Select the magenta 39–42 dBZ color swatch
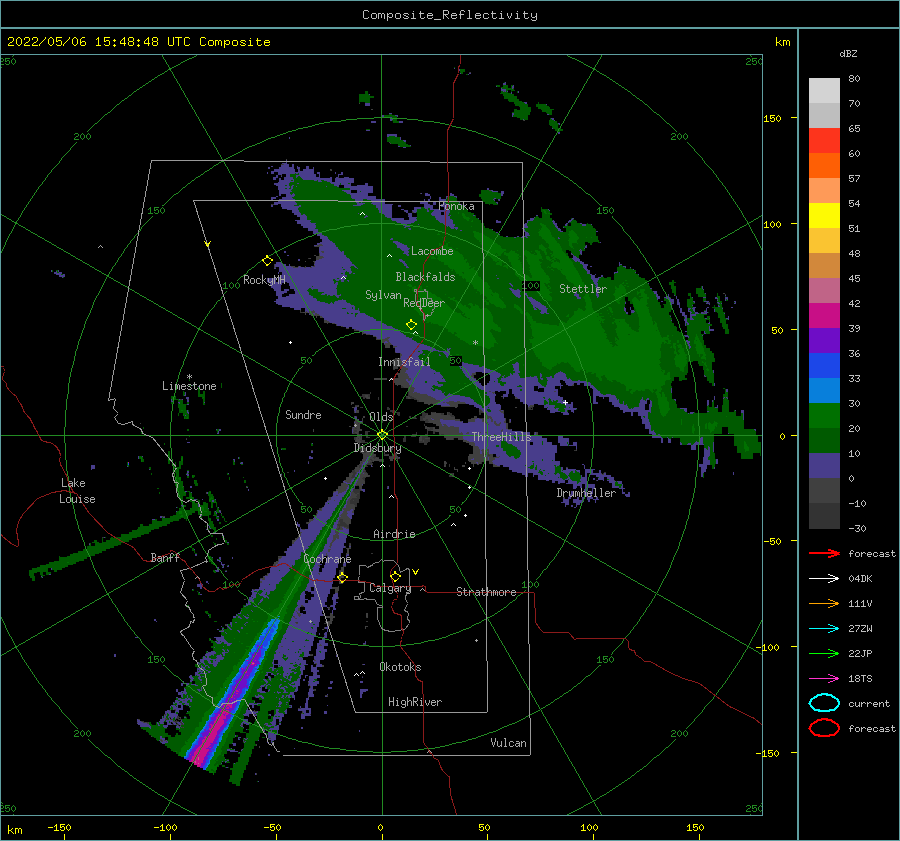 (824, 316)
